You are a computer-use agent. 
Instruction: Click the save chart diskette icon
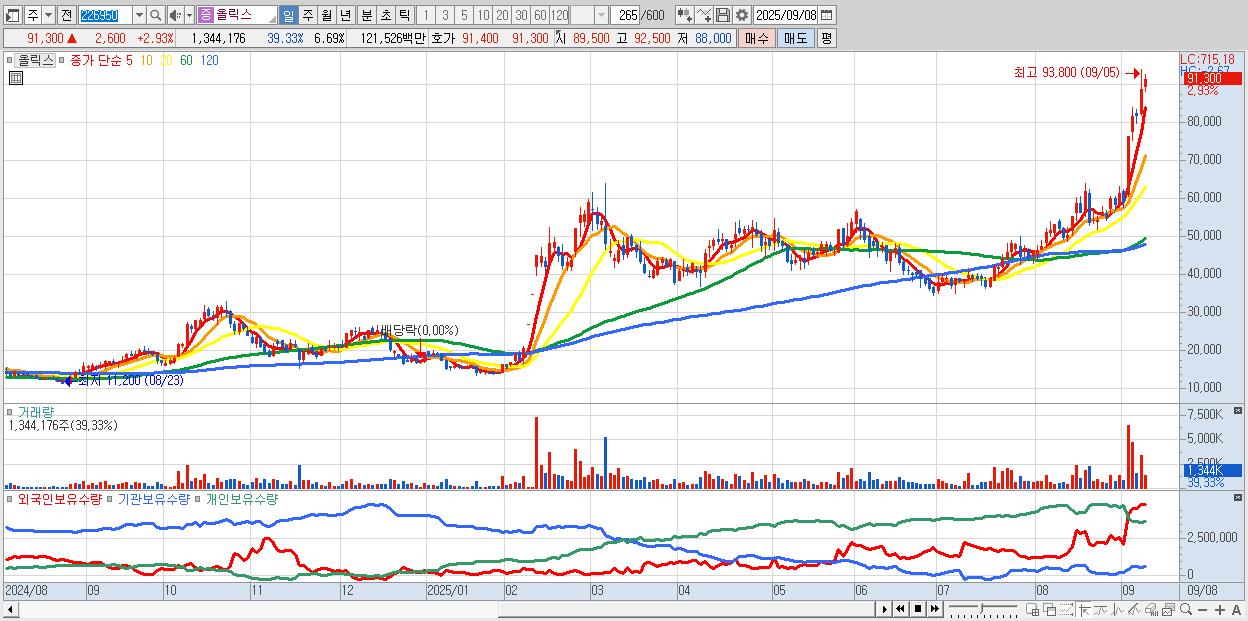click(722, 15)
